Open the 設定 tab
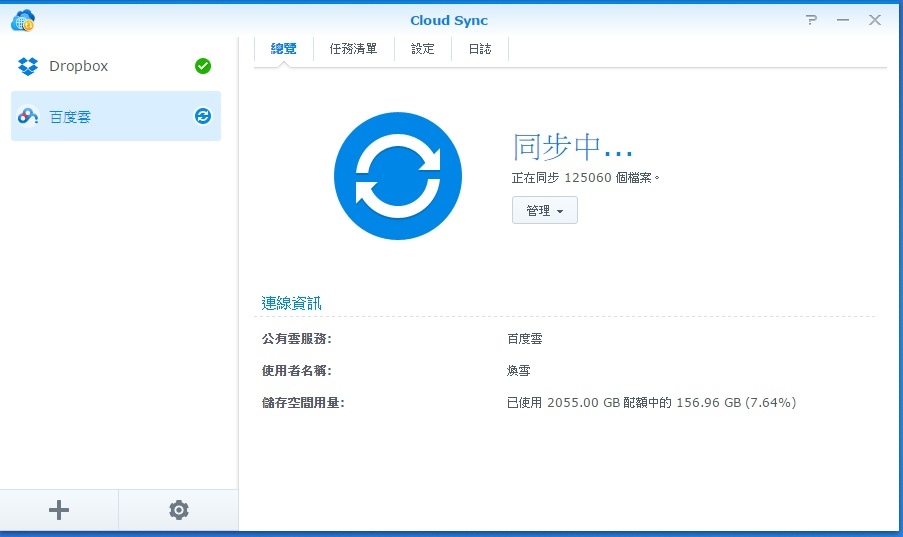 423,49
